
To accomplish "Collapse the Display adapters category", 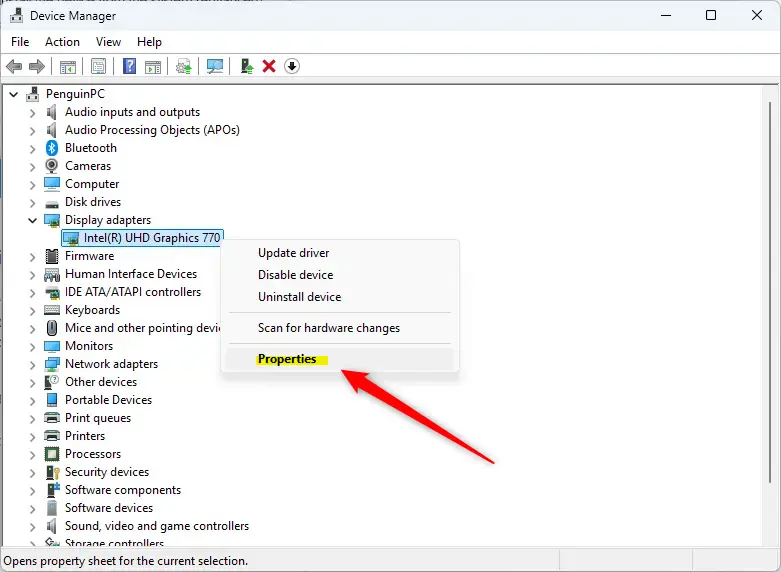I will click(x=32, y=220).
